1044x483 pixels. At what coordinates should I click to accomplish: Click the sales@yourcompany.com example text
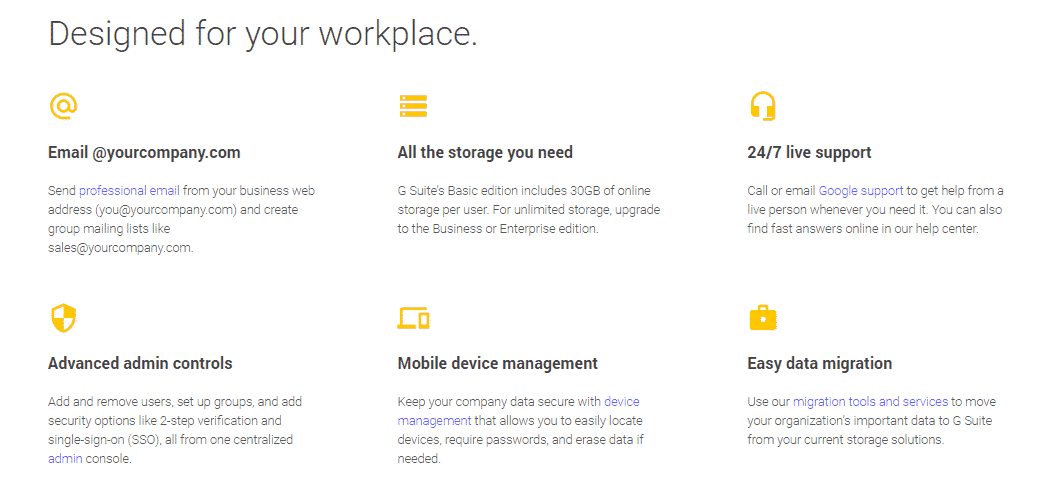coord(120,248)
